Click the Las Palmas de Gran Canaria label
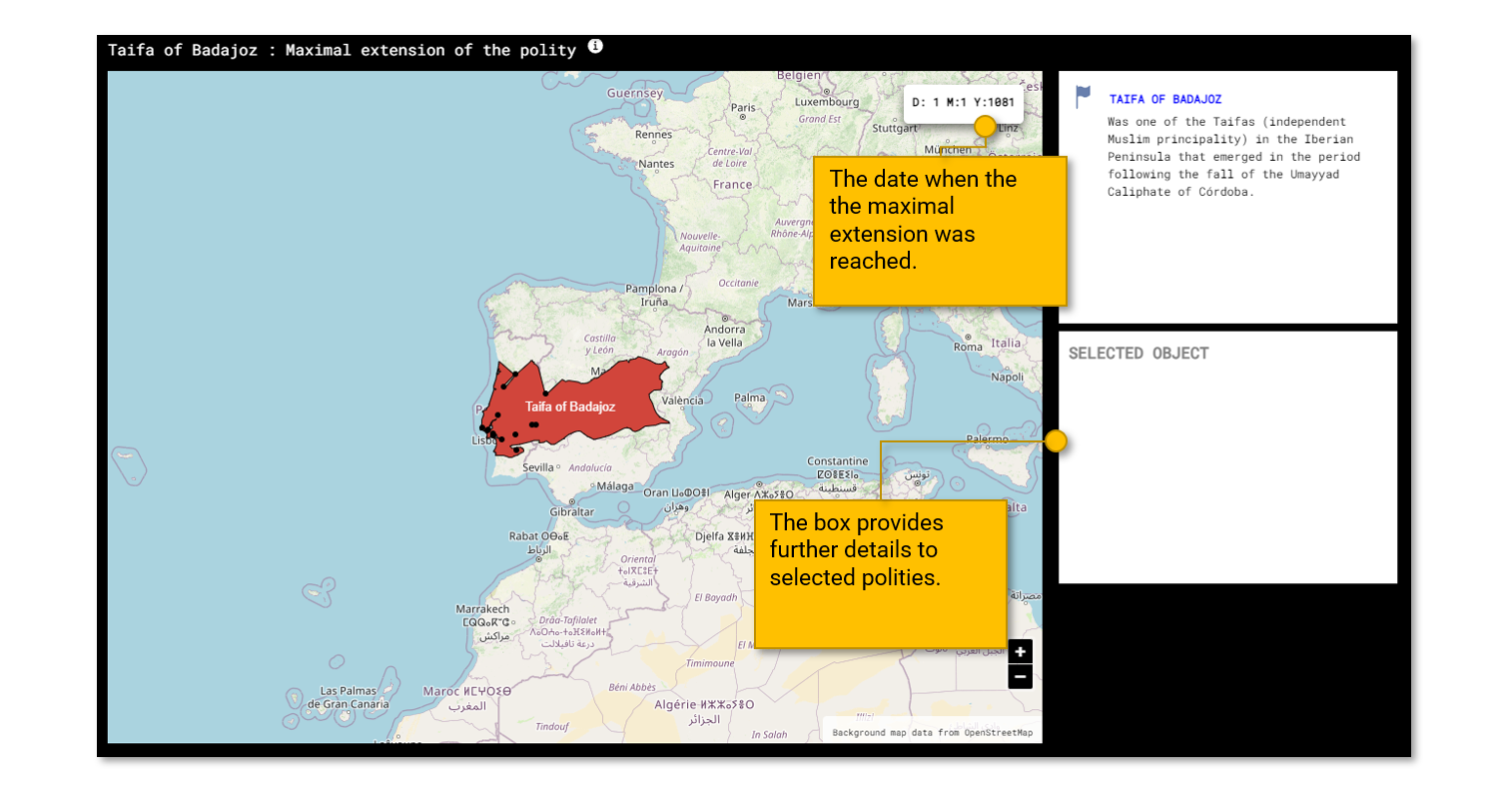 pyautogui.click(x=349, y=697)
